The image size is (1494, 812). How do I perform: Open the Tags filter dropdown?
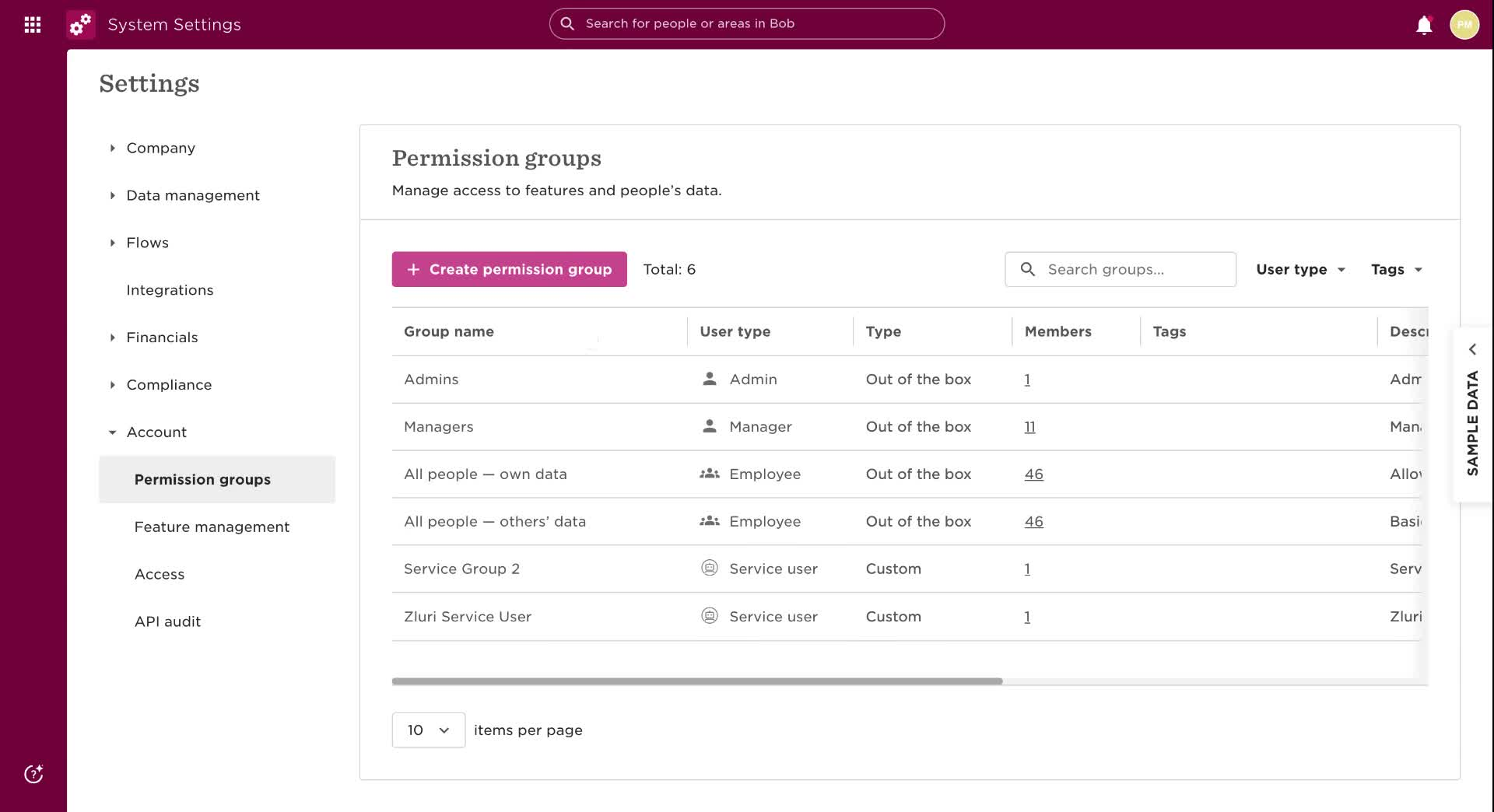[1397, 269]
